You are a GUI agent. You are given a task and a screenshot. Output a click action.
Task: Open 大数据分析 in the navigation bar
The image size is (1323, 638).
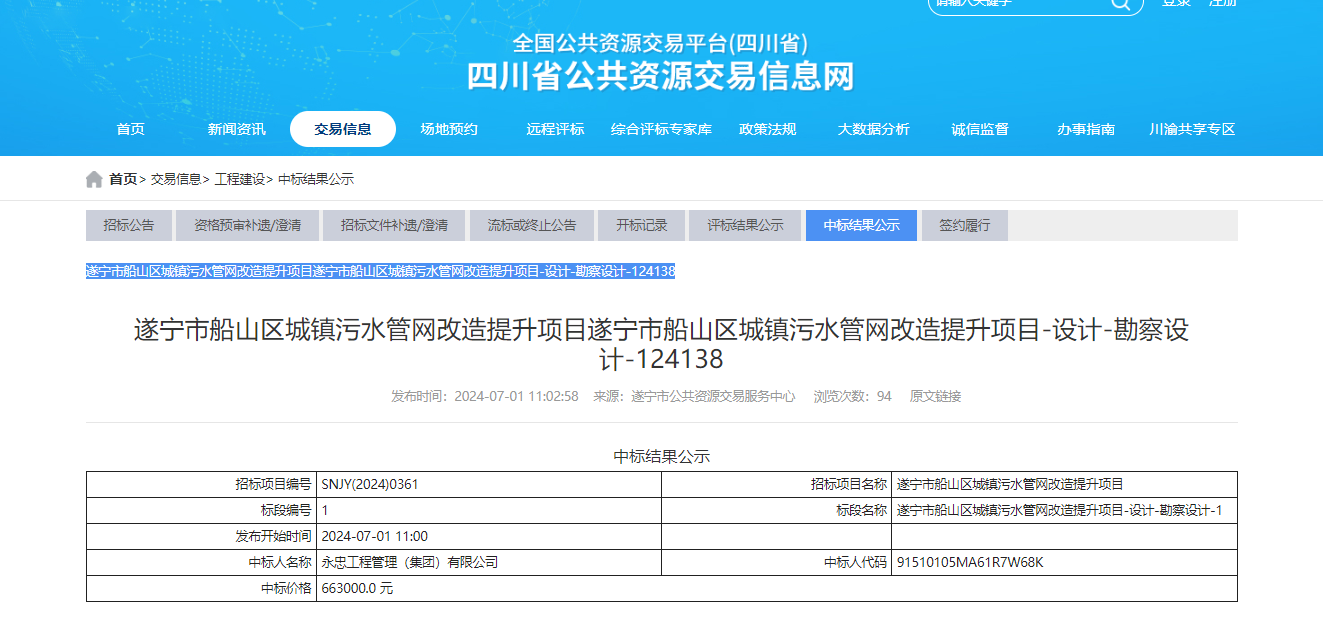pos(873,129)
